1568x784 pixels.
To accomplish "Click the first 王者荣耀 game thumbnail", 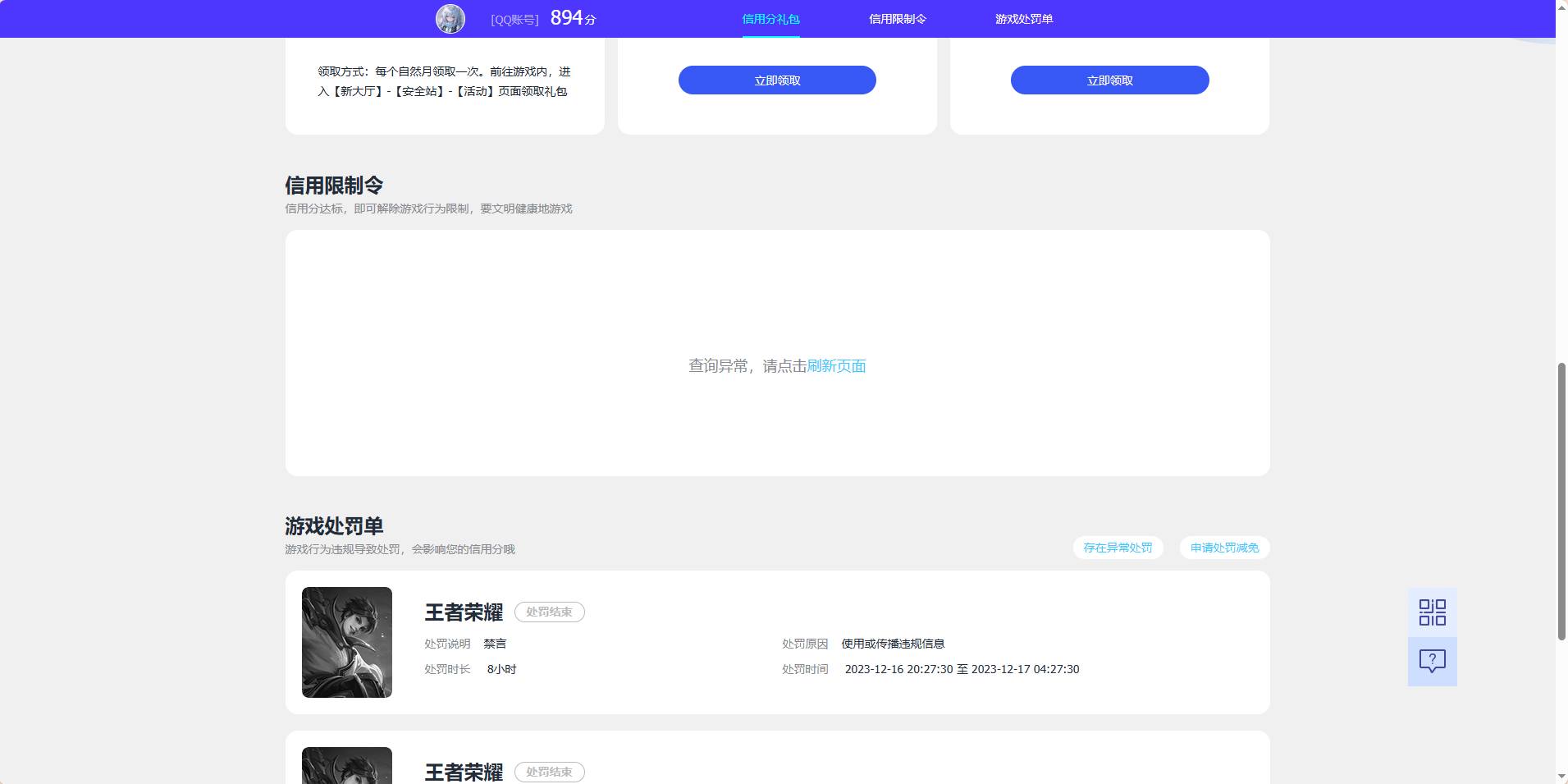I will pyautogui.click(x=347, y=642).
